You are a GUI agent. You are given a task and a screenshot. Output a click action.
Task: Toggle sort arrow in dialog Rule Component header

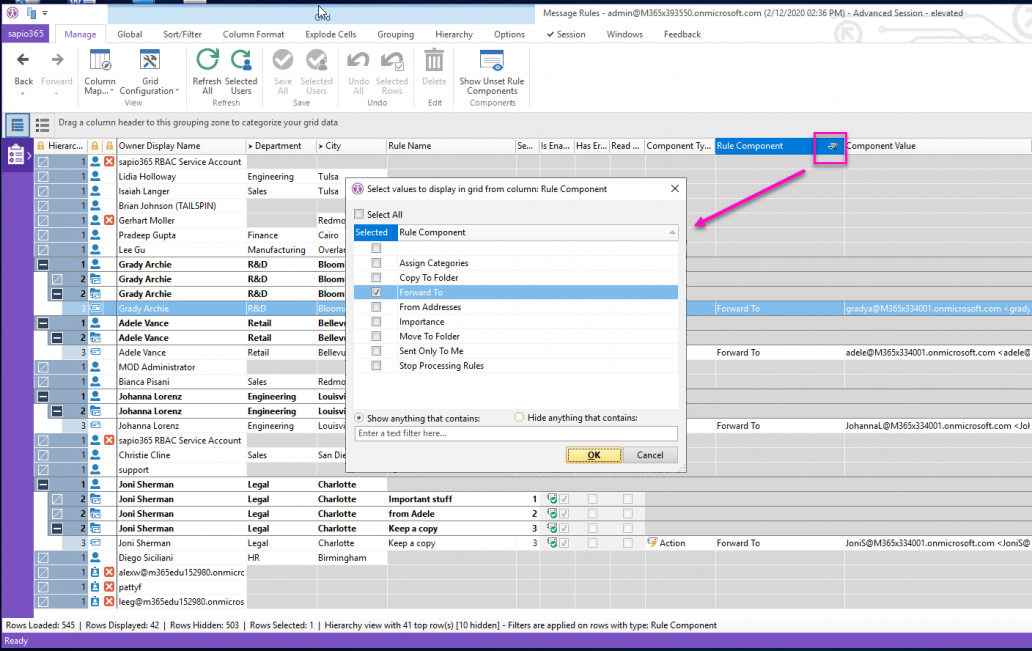point(672,232)
